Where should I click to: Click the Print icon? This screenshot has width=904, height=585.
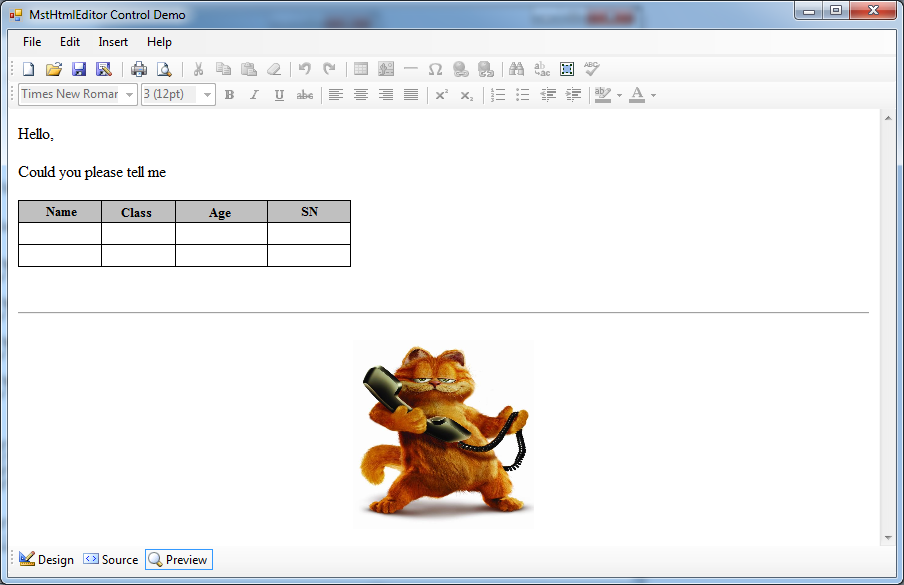[139, 69]
